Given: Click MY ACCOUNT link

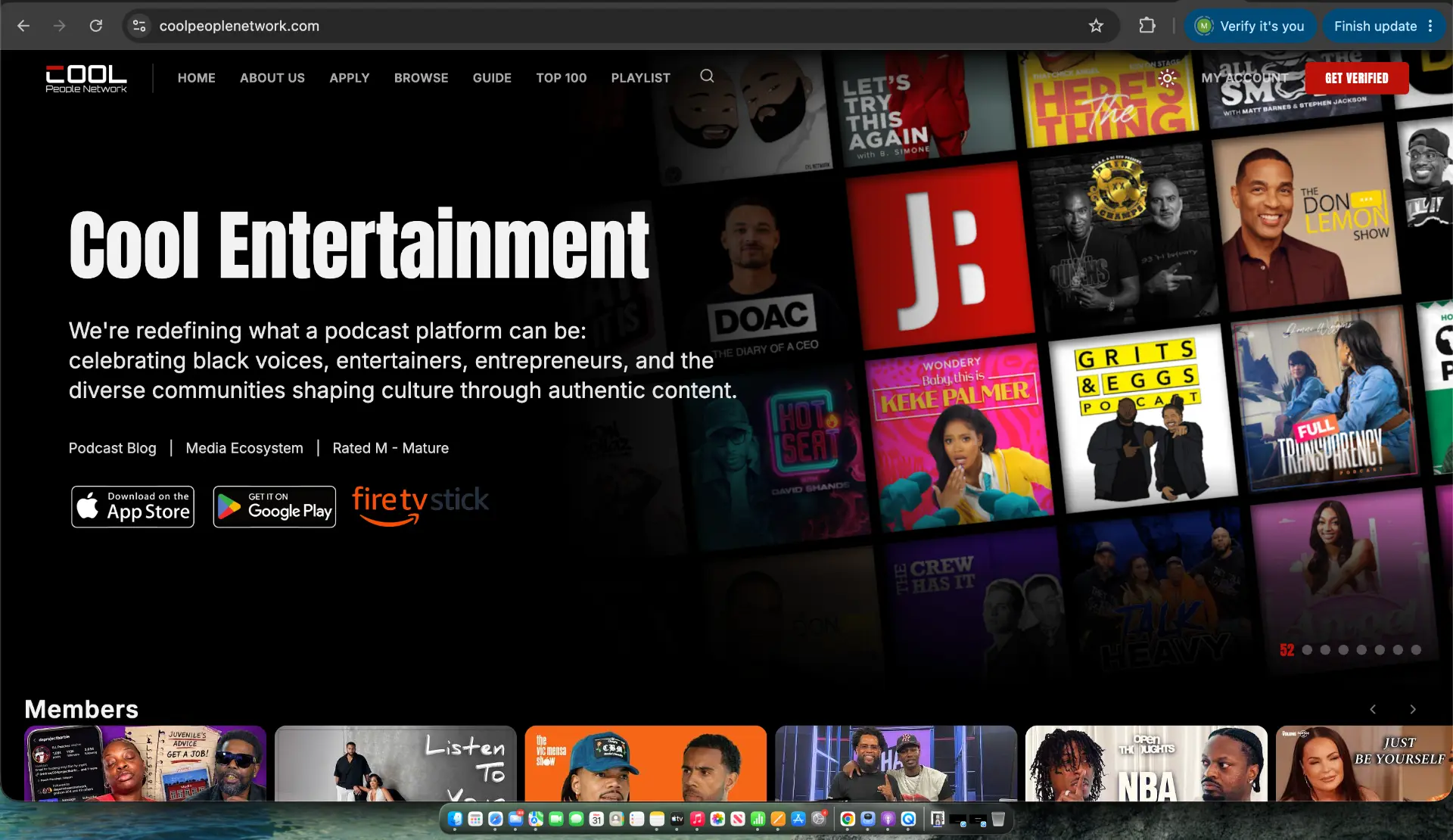Looking at the screenshot, I should tap(1245, 78).
